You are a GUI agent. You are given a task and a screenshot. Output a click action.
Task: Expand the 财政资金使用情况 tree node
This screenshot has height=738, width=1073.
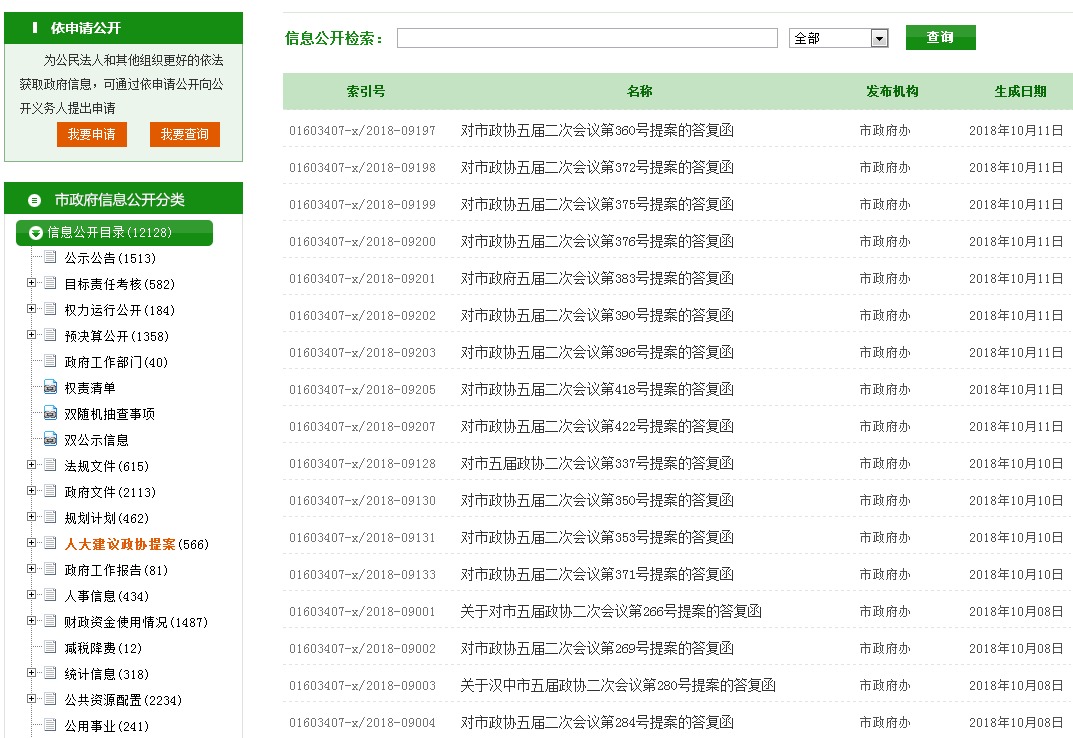(x=32, y=622)
